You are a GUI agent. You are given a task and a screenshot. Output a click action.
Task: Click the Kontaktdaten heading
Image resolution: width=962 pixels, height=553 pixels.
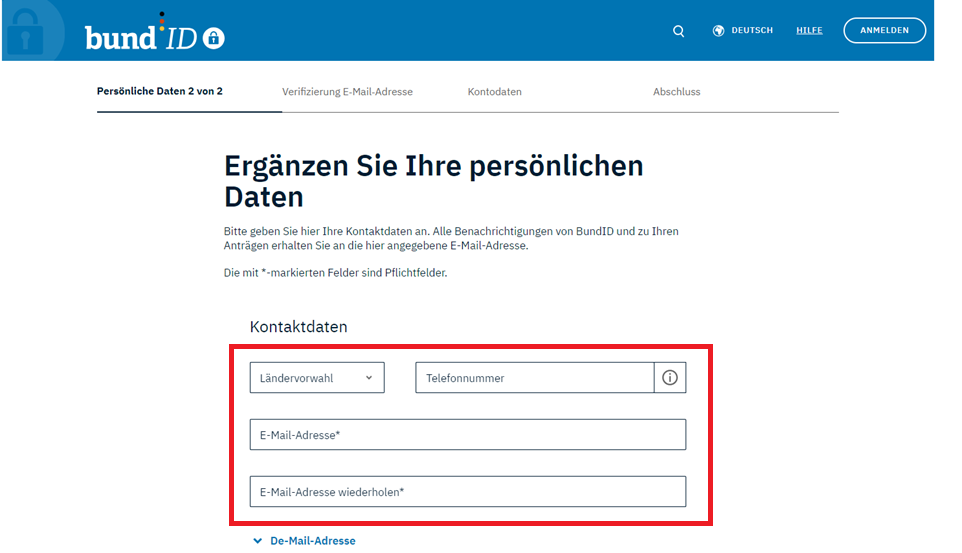pos(298,327)
